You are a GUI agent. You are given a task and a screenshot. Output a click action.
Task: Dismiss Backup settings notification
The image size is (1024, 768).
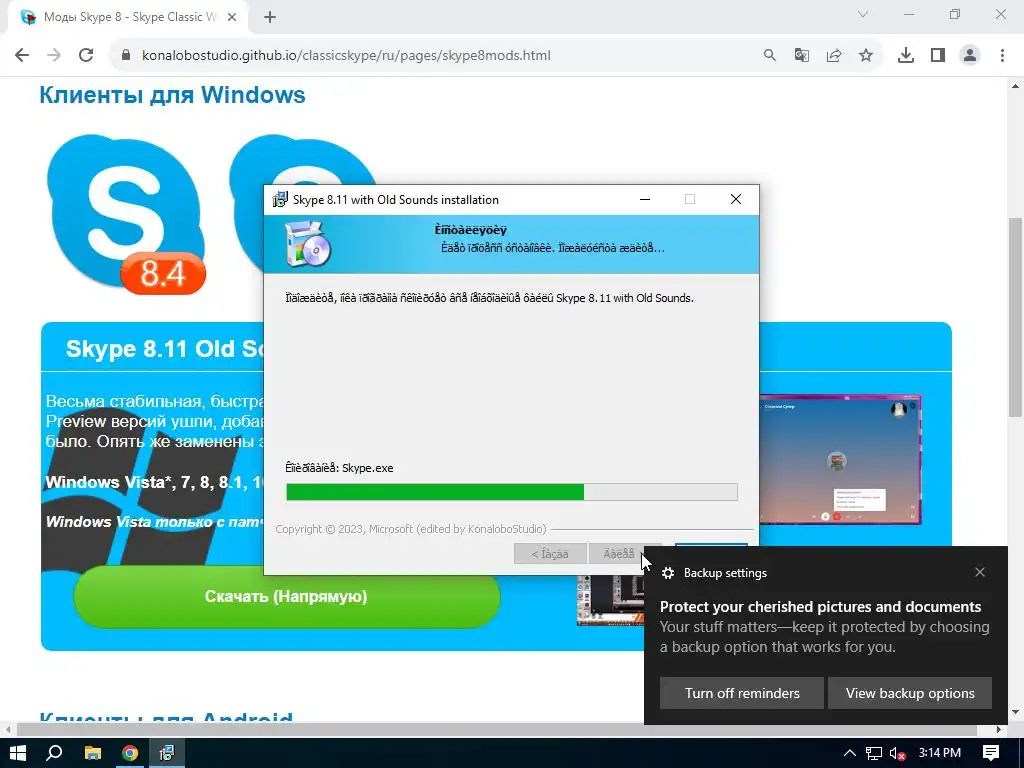pos(980,572)
